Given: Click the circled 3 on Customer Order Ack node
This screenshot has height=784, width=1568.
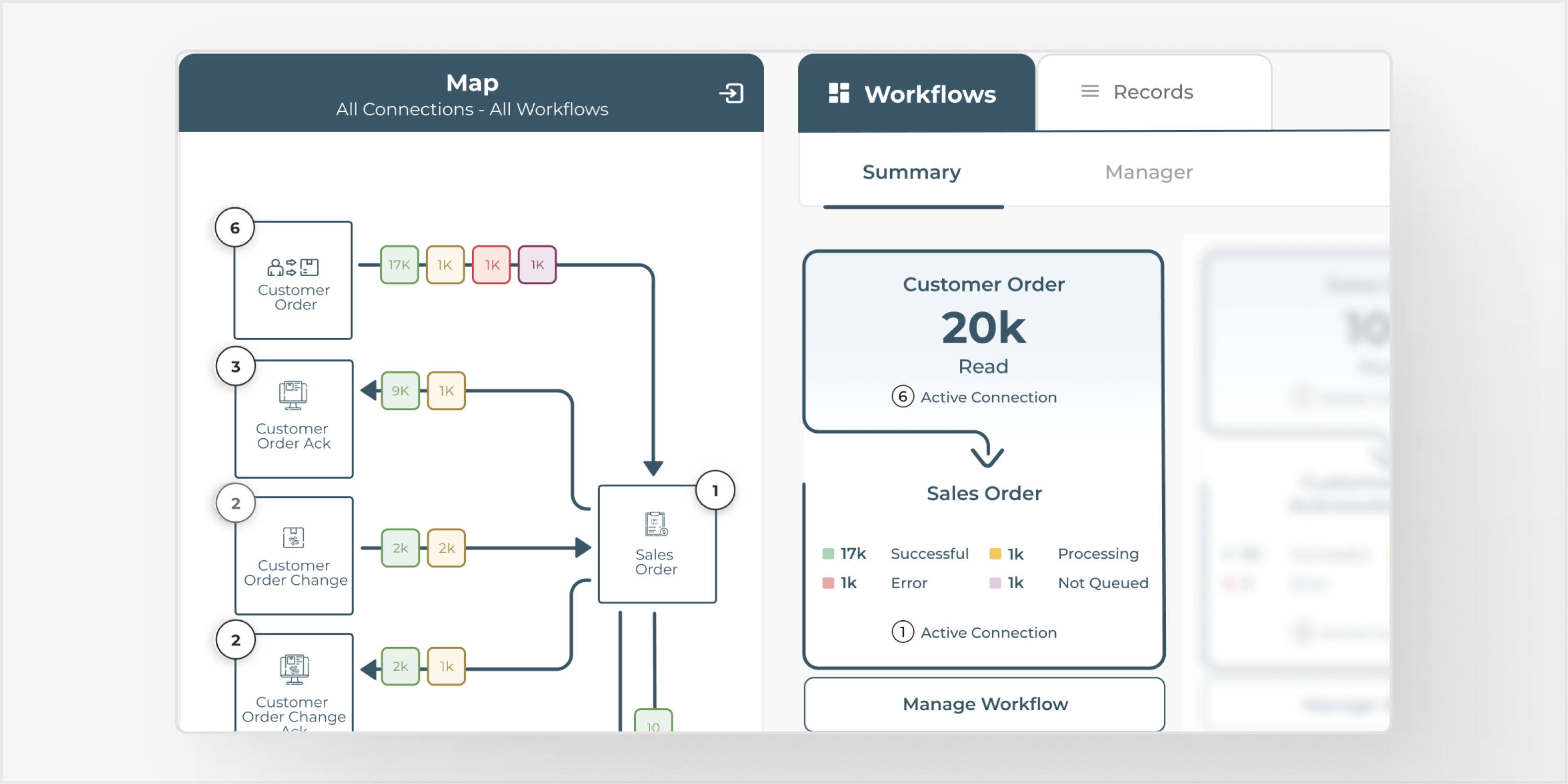Looking at the screenshot, I should [x=236, y=366].
